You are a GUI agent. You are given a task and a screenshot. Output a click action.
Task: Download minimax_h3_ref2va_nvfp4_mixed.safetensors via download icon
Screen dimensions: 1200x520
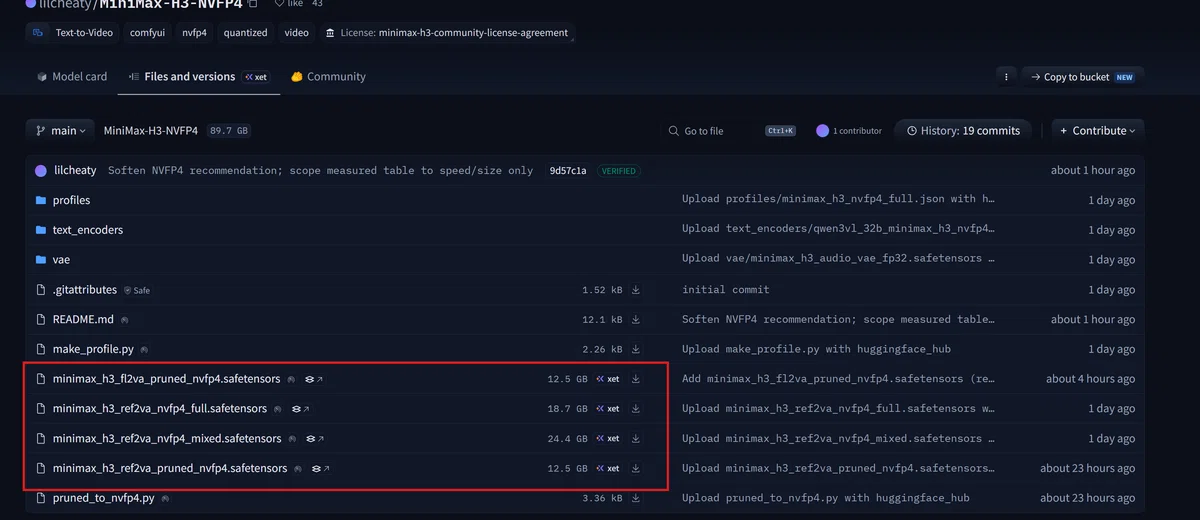[636, 438]
